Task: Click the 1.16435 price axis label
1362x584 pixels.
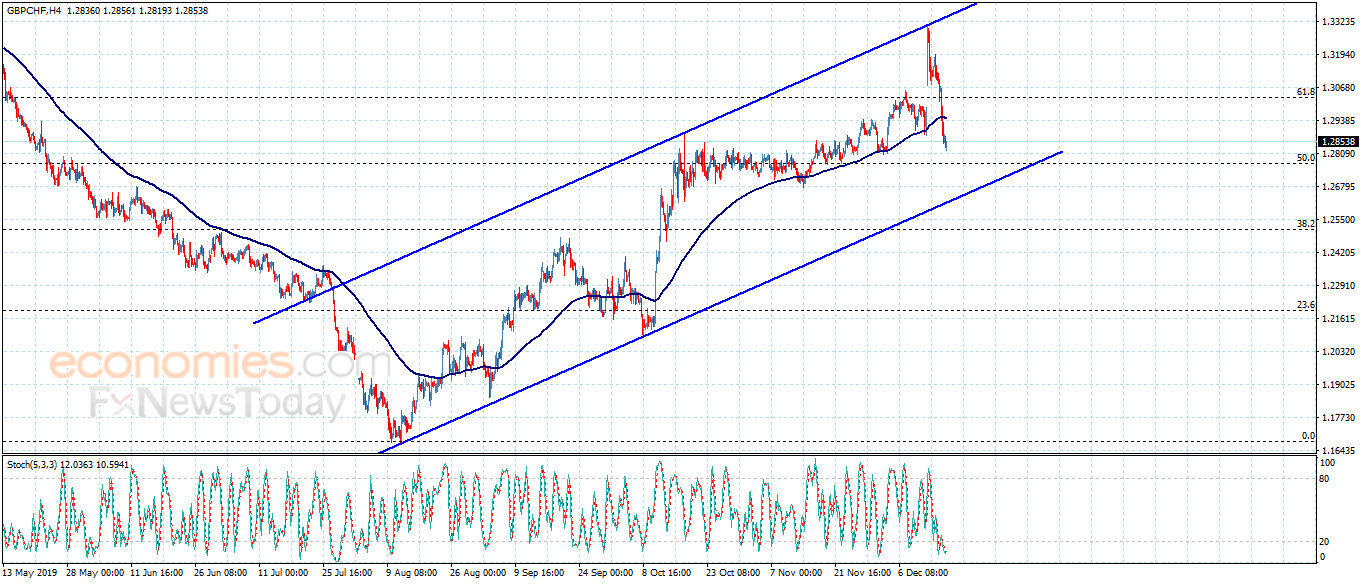Action: point(1337,450)
